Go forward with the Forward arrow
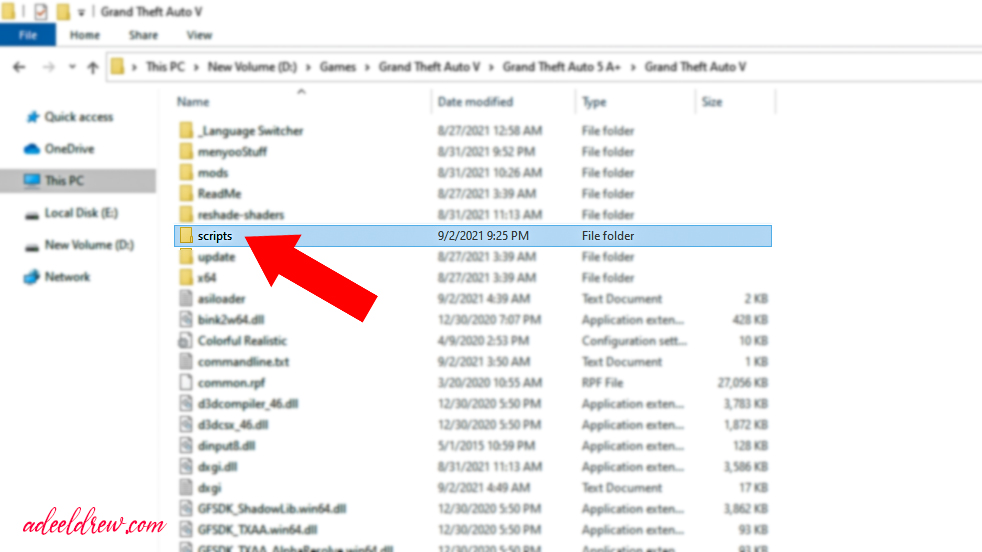This screenshot has height=552, width=982. (48, 67)
